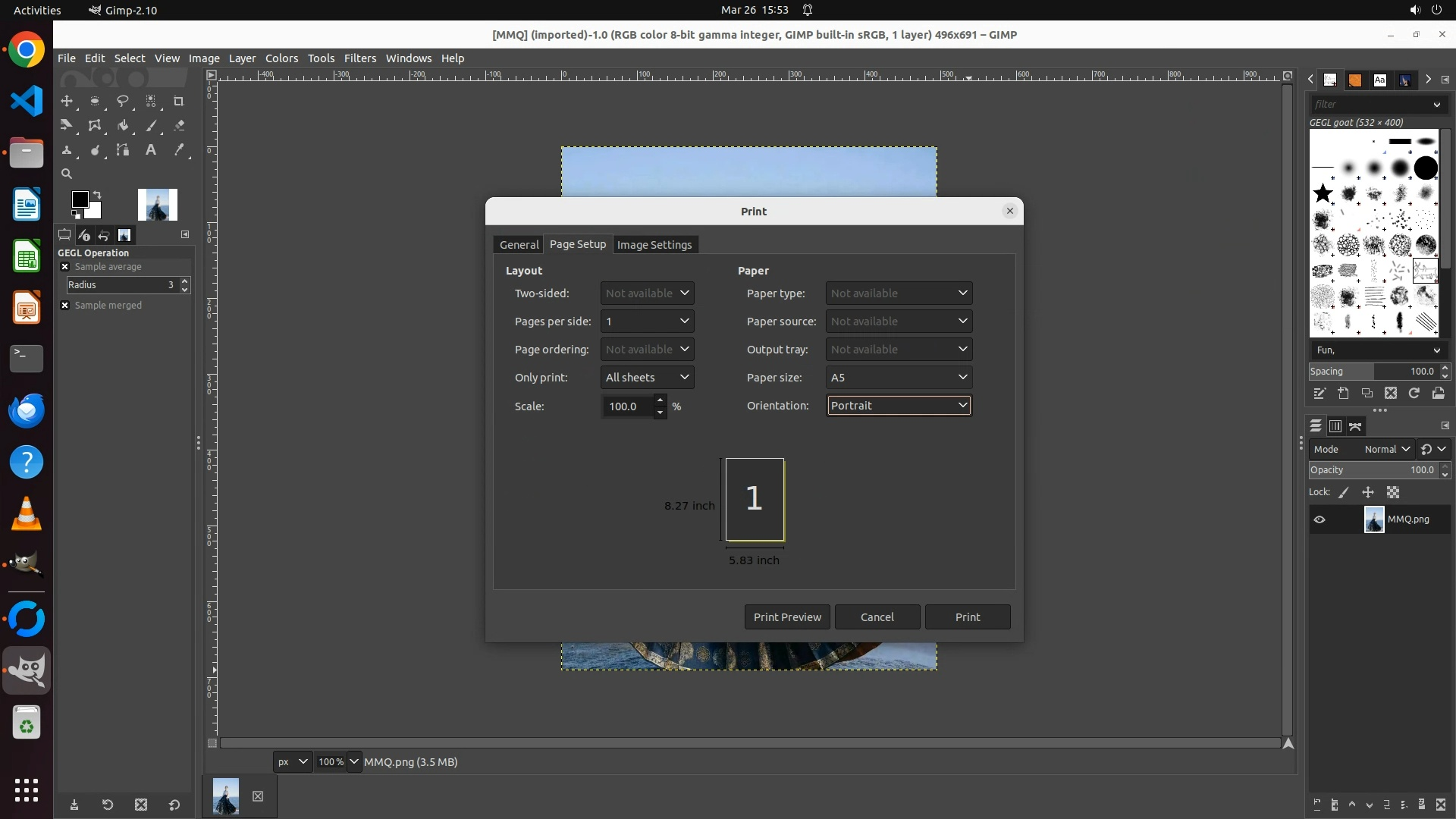
Task: Pick the Bucket Fill tool
Action: [x=123, y=126]
